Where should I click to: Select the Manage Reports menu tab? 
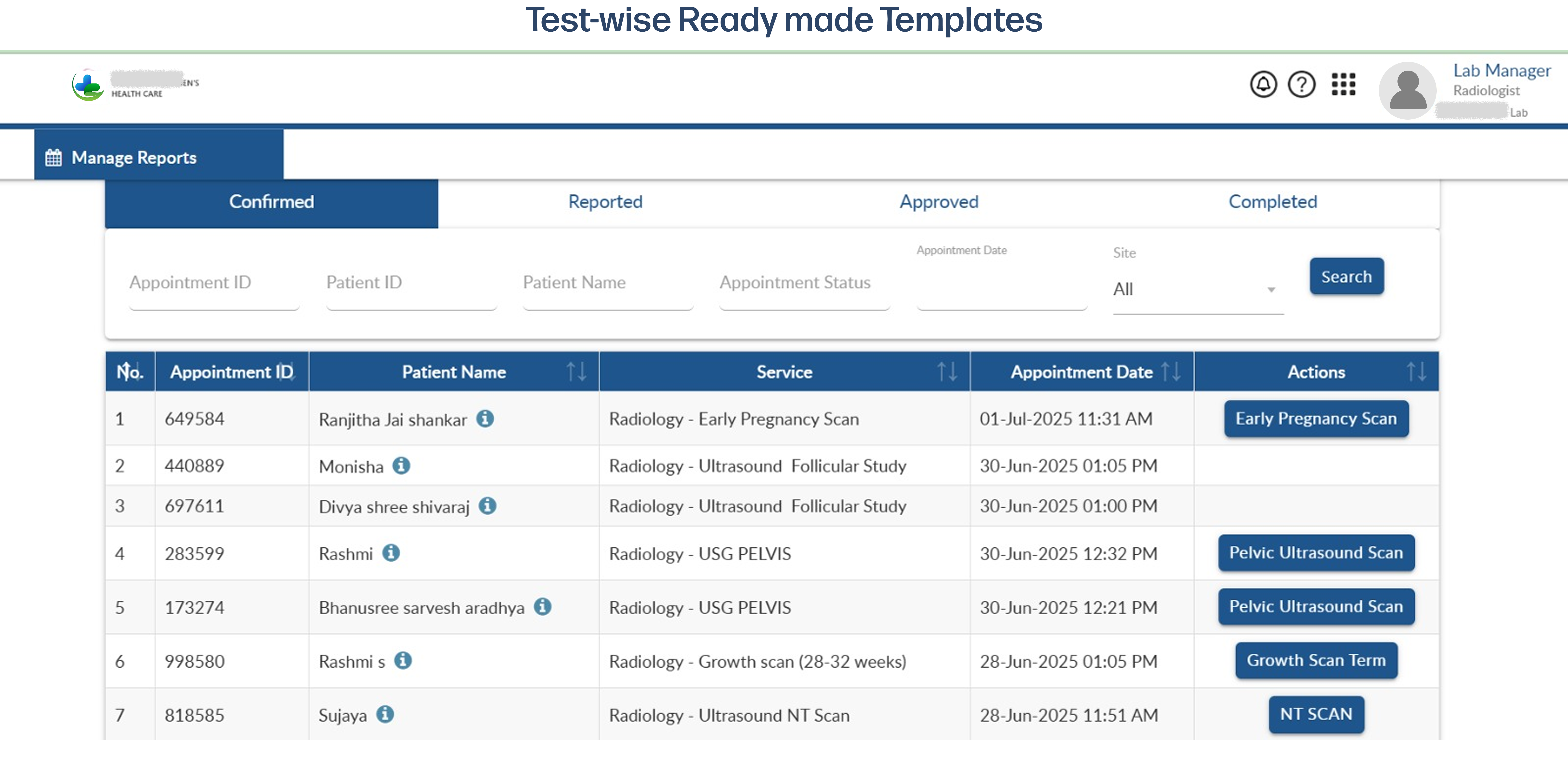coord(159,155)
